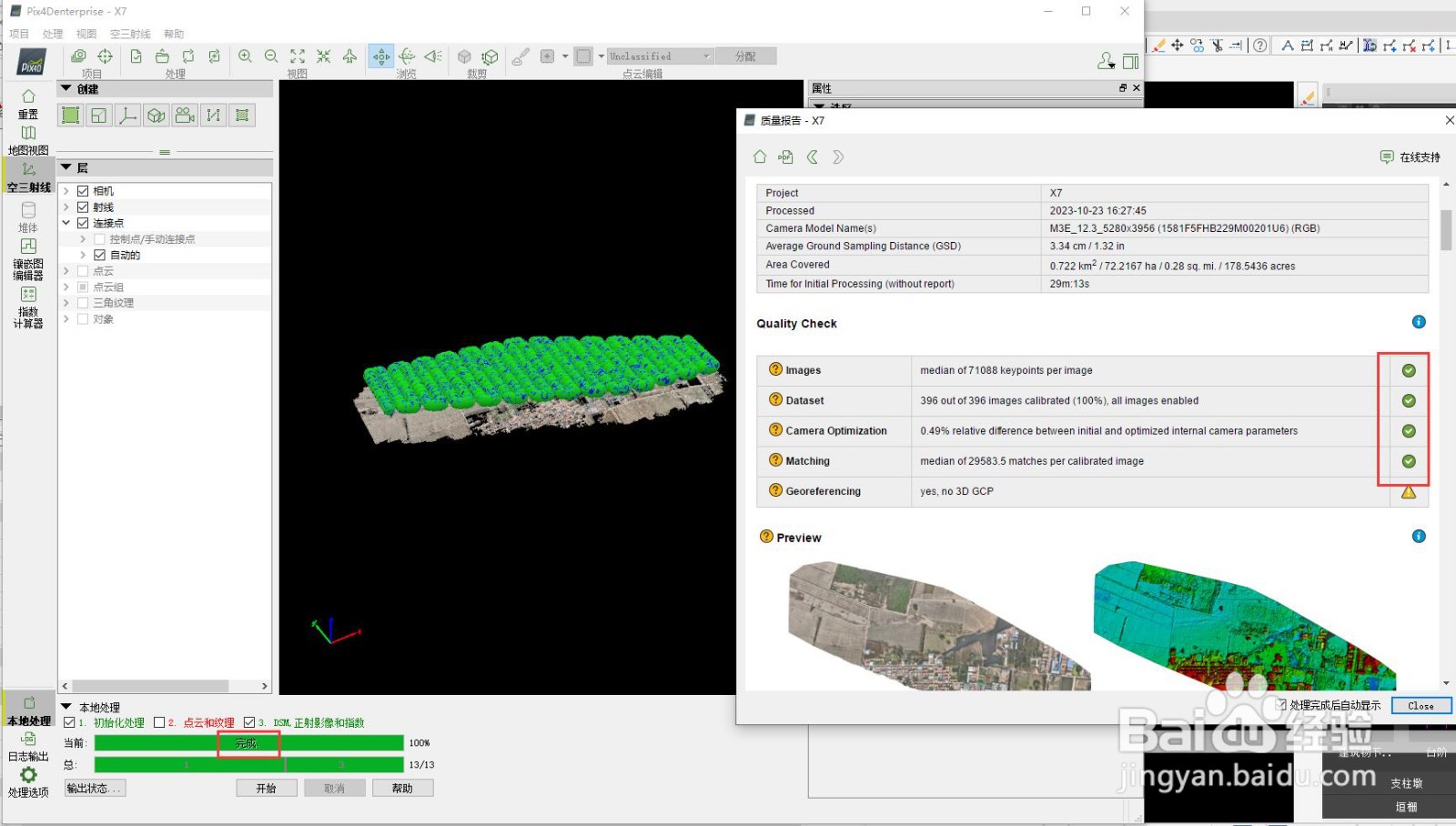Click the new processing area create icon
This screenshot has height=826, width=1456.
70,115
